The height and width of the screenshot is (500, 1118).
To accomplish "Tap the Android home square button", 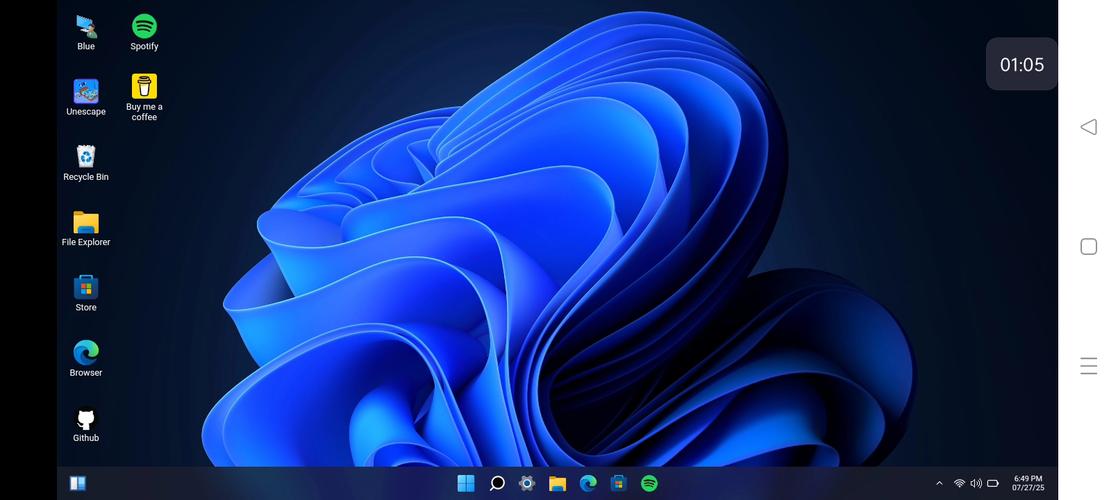I will point(1089,247).
